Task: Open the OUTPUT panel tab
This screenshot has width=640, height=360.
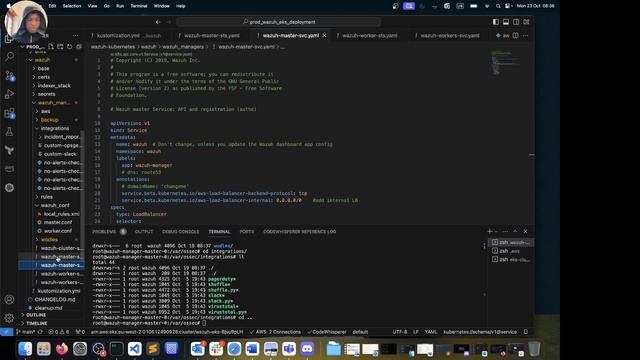Action: point(144,231)
